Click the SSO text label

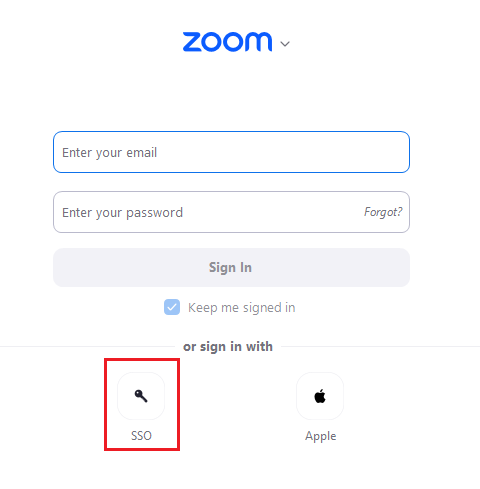(141, 436)
